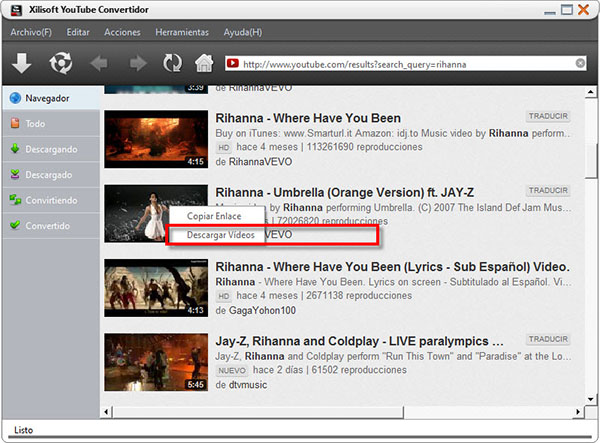Select the Convirtiendo sidebar tab
The width and height of the screenshot is (600, 443).
pos(51,200)
